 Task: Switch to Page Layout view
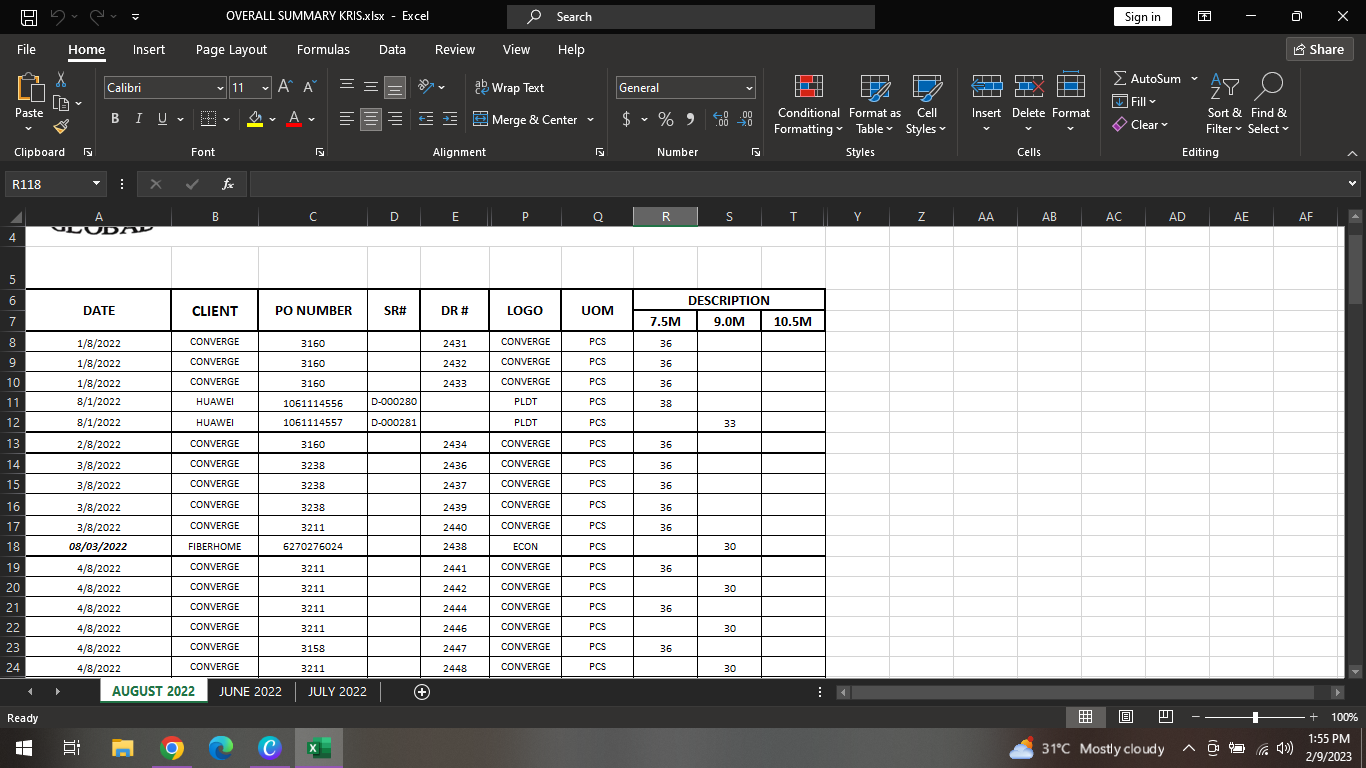[1125, 717]
